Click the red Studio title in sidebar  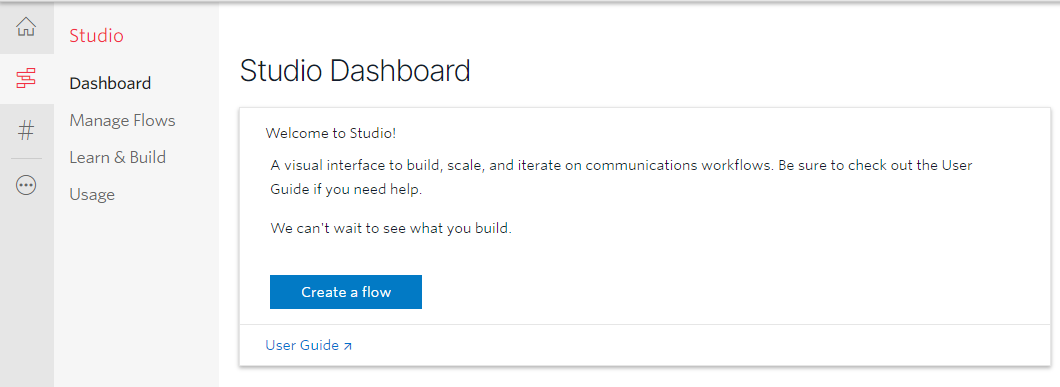pos(96,35)
